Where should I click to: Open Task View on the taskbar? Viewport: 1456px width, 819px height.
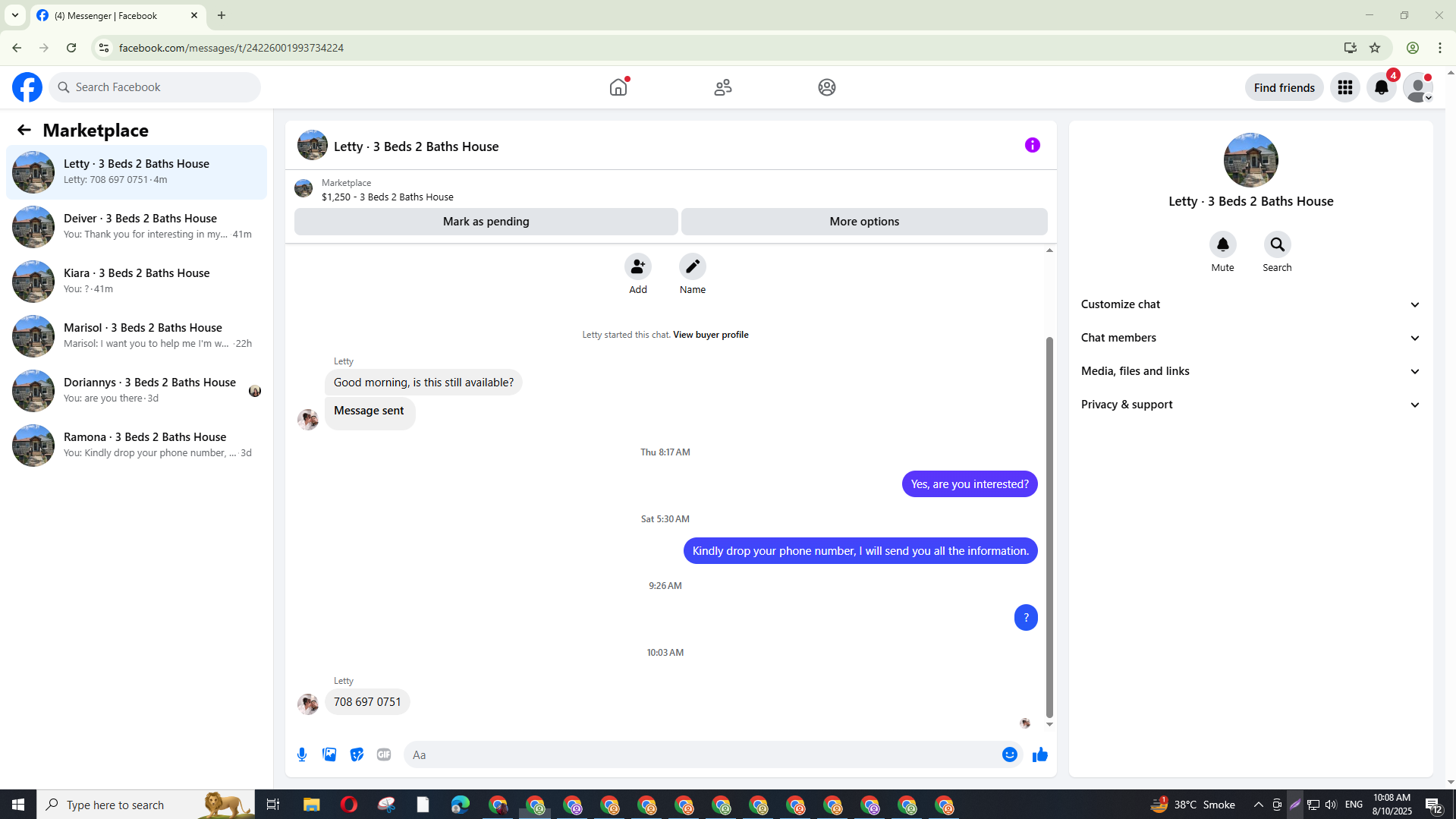point(273,805)
